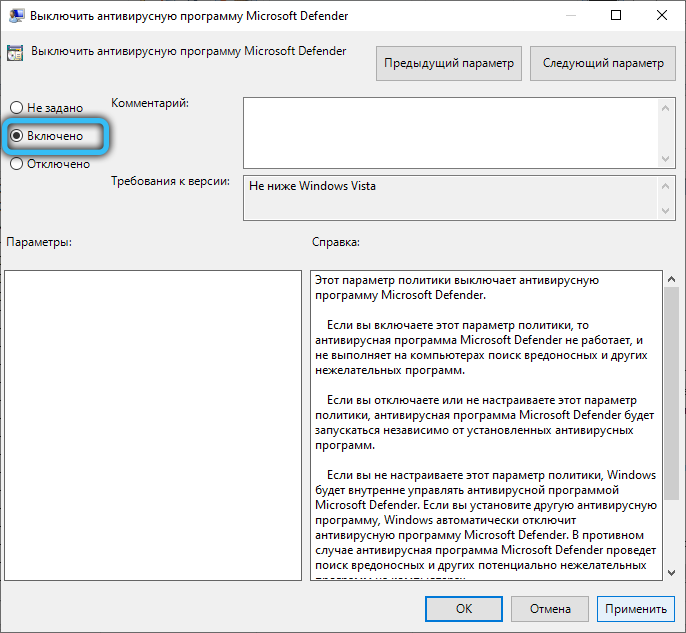
Task: Click the up arrow in the version requirements box
Action: point(666,186)
